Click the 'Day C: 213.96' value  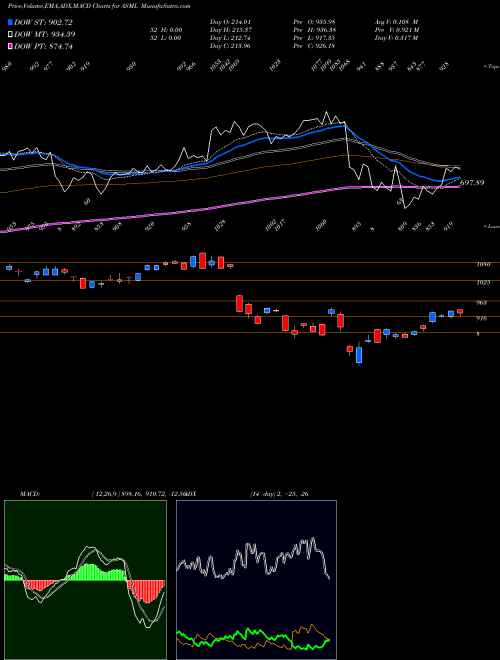pyautogui.click(x=230, y=46)
